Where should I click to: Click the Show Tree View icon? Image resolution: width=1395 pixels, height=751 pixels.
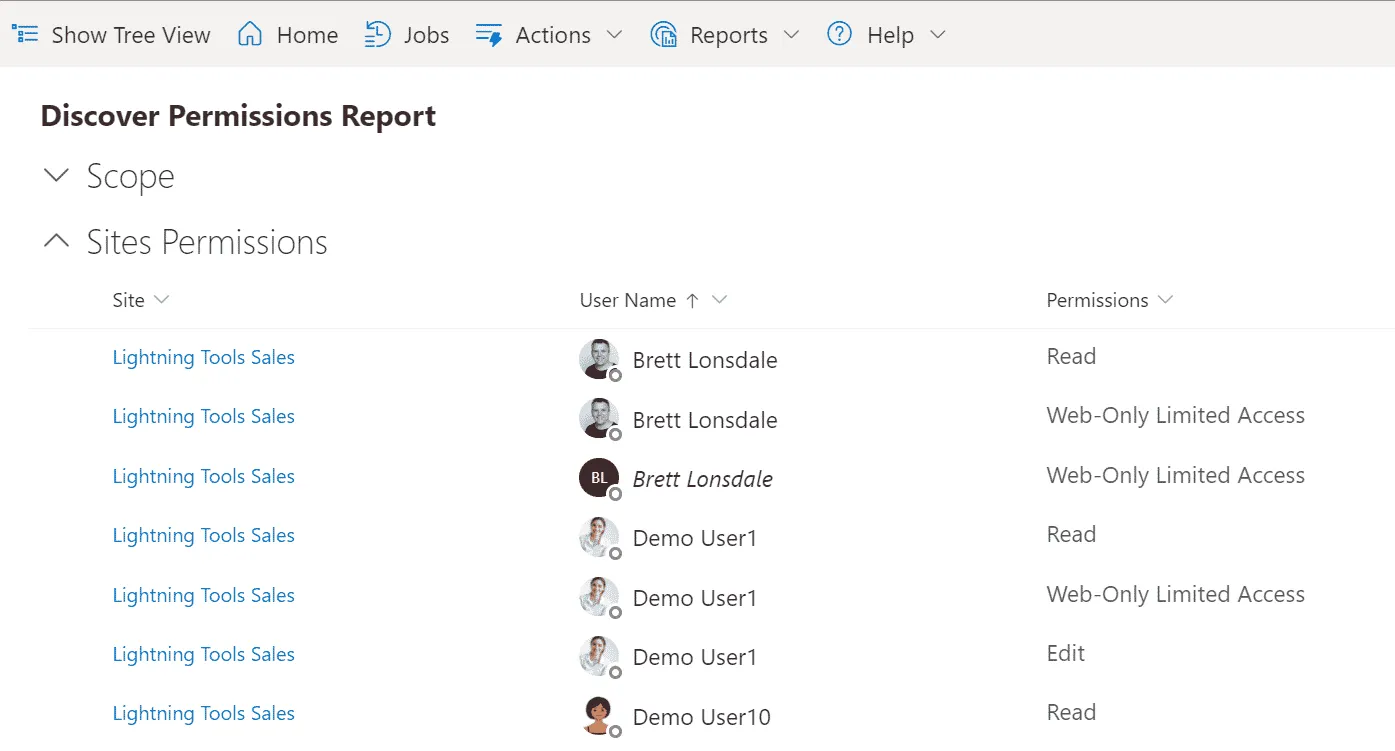tap(24, 33)
